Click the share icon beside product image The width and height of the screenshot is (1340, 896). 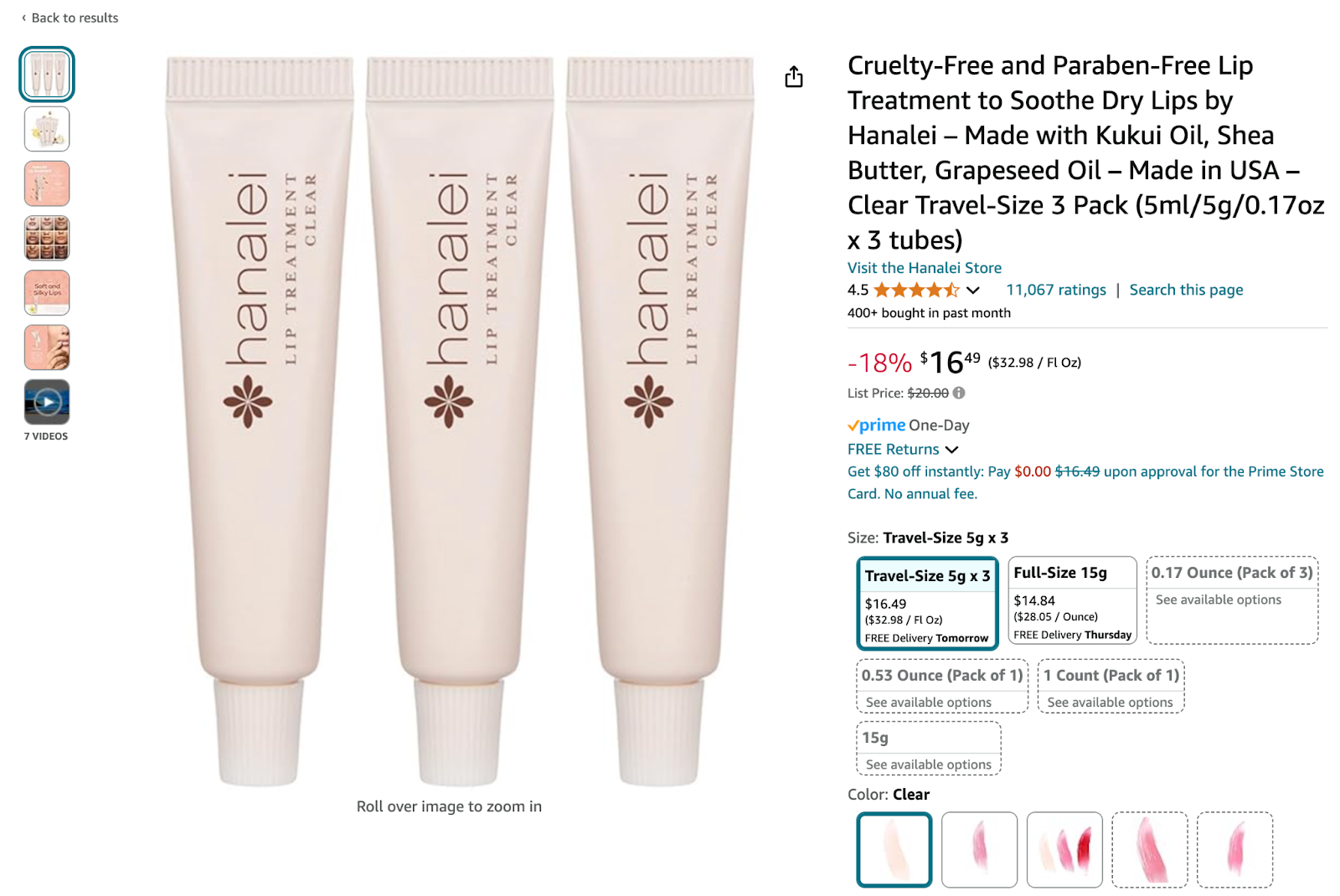(x=793, y=77)
